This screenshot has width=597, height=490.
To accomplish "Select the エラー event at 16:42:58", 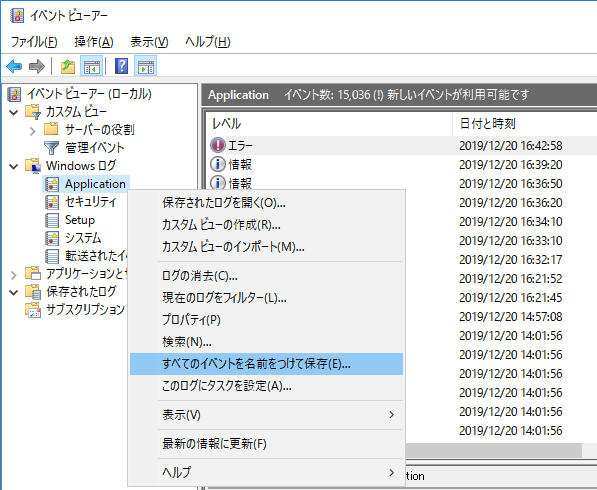I will tap(402, 145).
